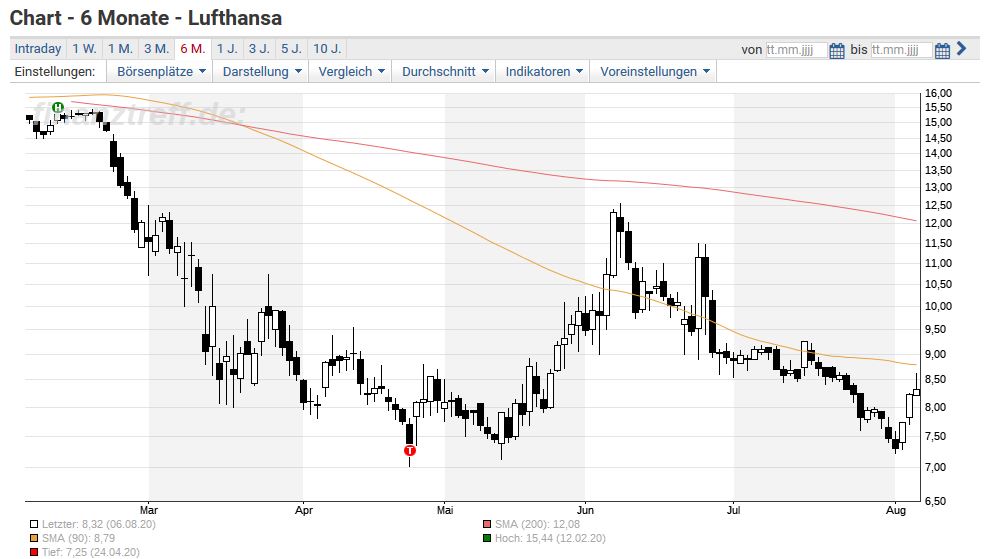Select the 5 J. timeframe tab

click(x=292, y=49)
